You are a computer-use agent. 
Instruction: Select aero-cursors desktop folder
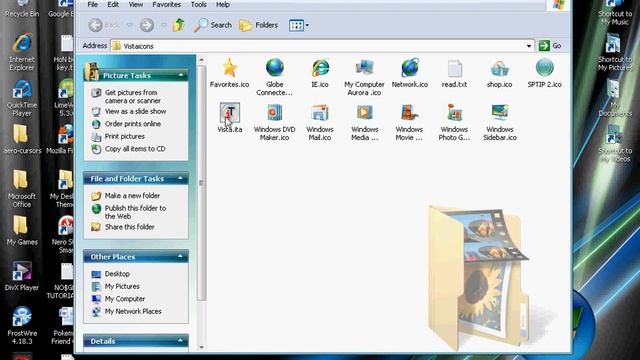point(22,139)
